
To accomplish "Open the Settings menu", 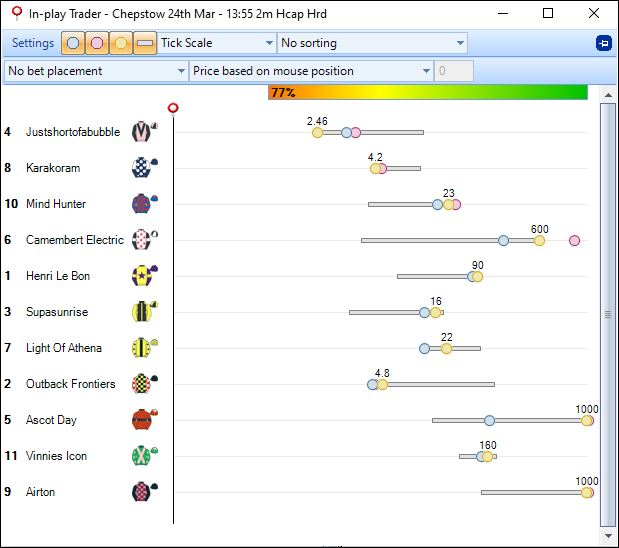I will pyautogui.click(x=33, y=43).
